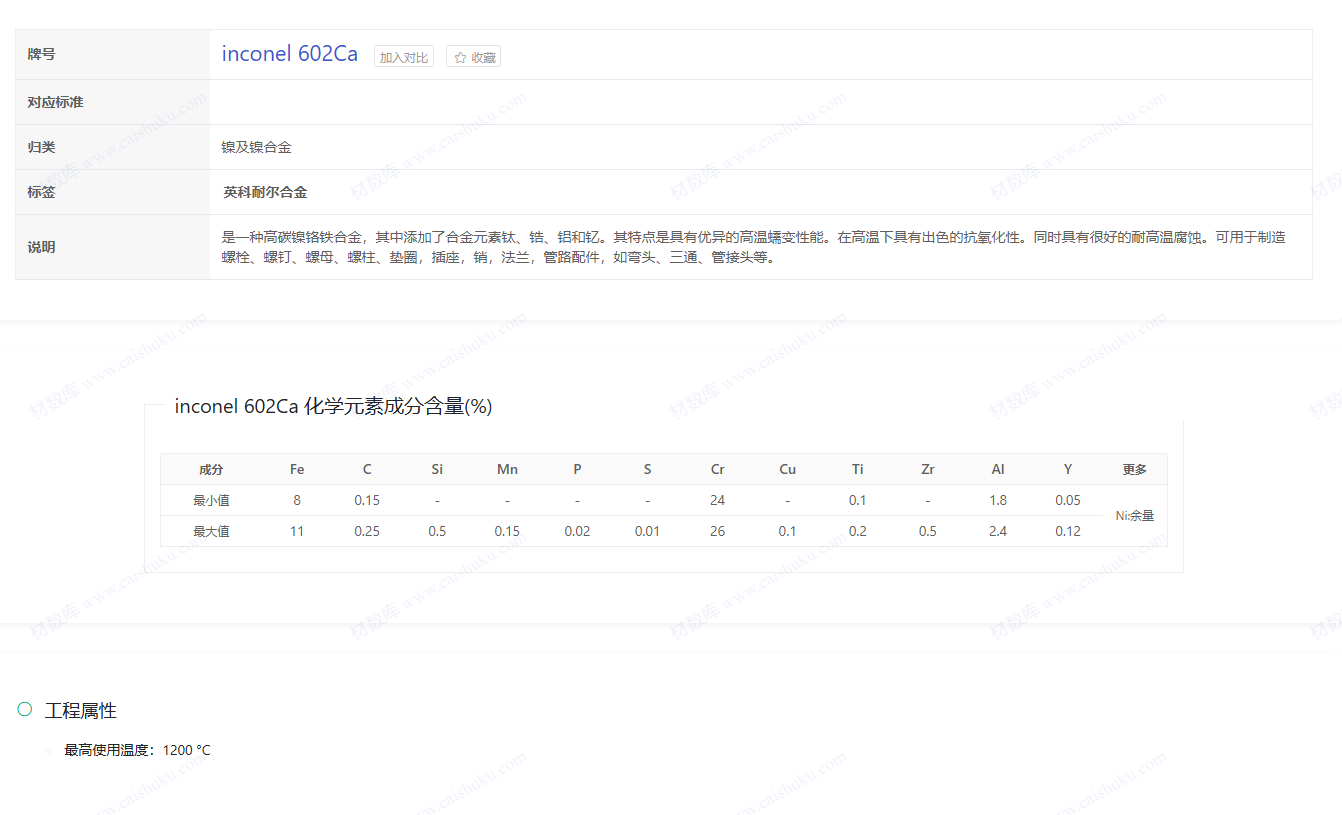Screen dimensions: 1342x815
Task: Click the Si column header
Action: tap(437, 469)
